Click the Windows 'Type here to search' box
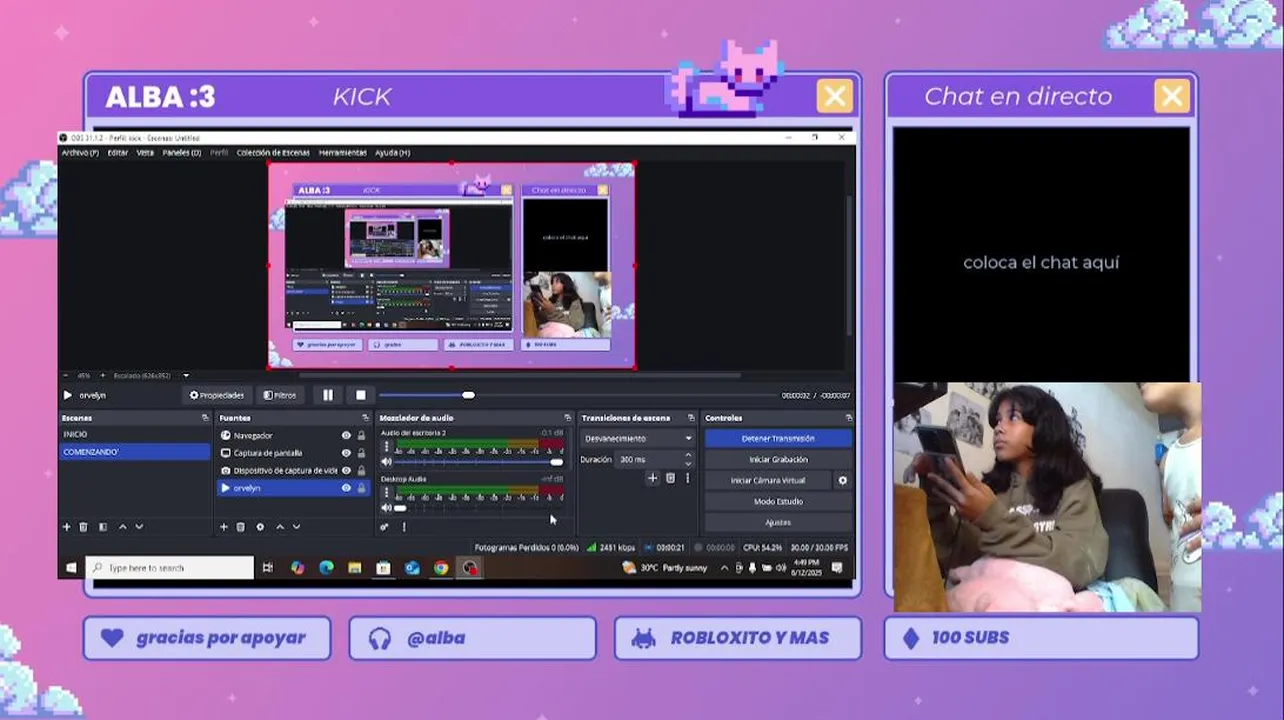The height and width of the screenshot is (720, 1284). [170, 568]
